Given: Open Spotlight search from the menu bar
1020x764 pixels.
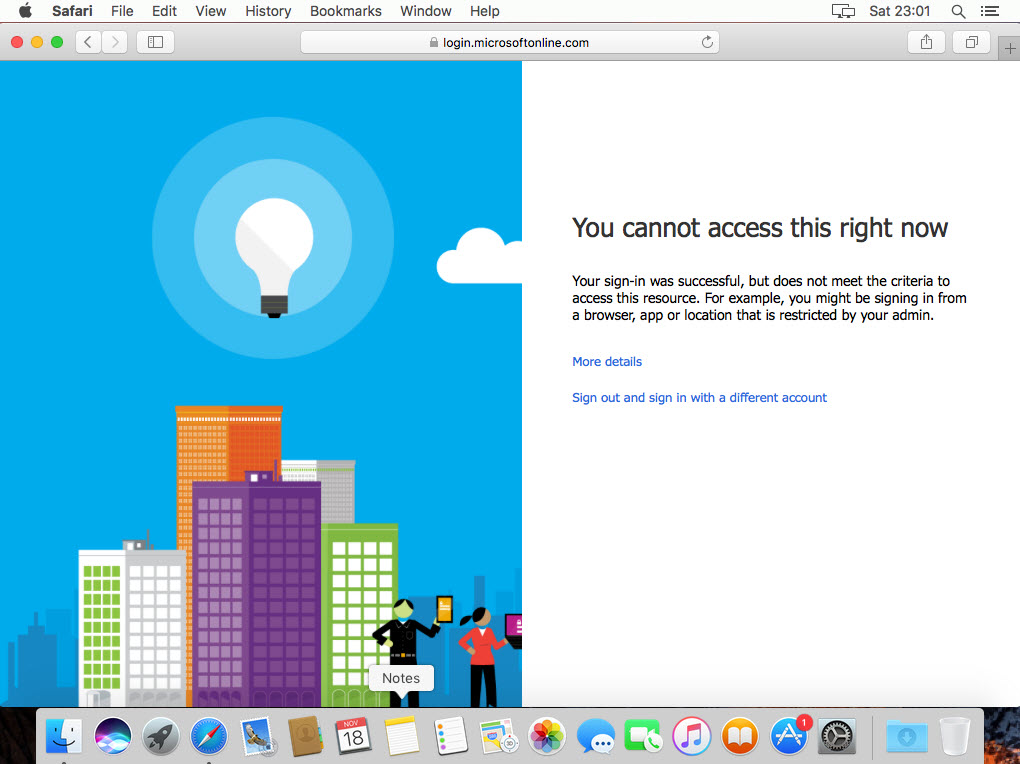Looking at the screenshot, I should tap(958, 11).
